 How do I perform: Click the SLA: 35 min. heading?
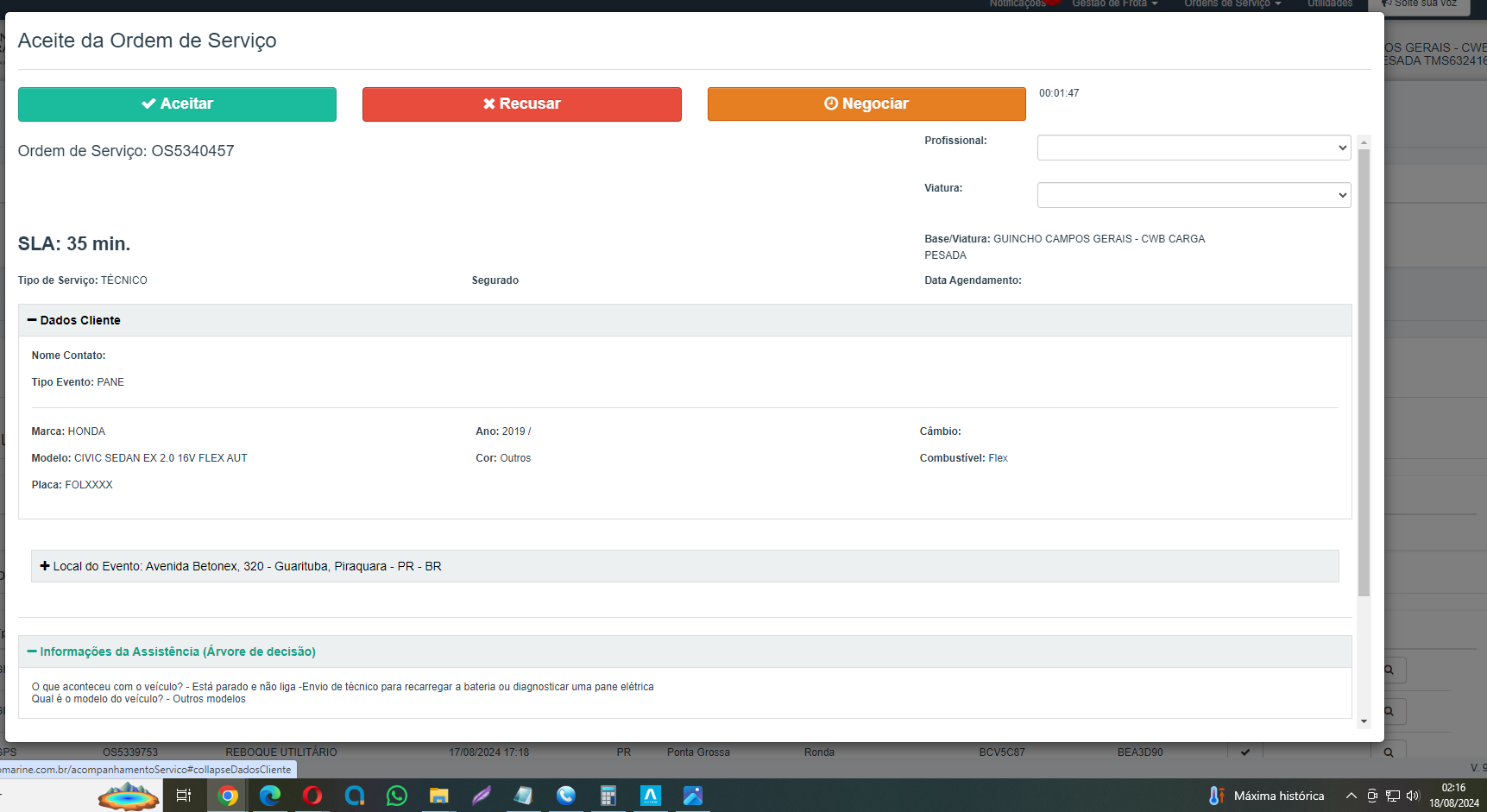pyautogui.click(x=74, y=244)
